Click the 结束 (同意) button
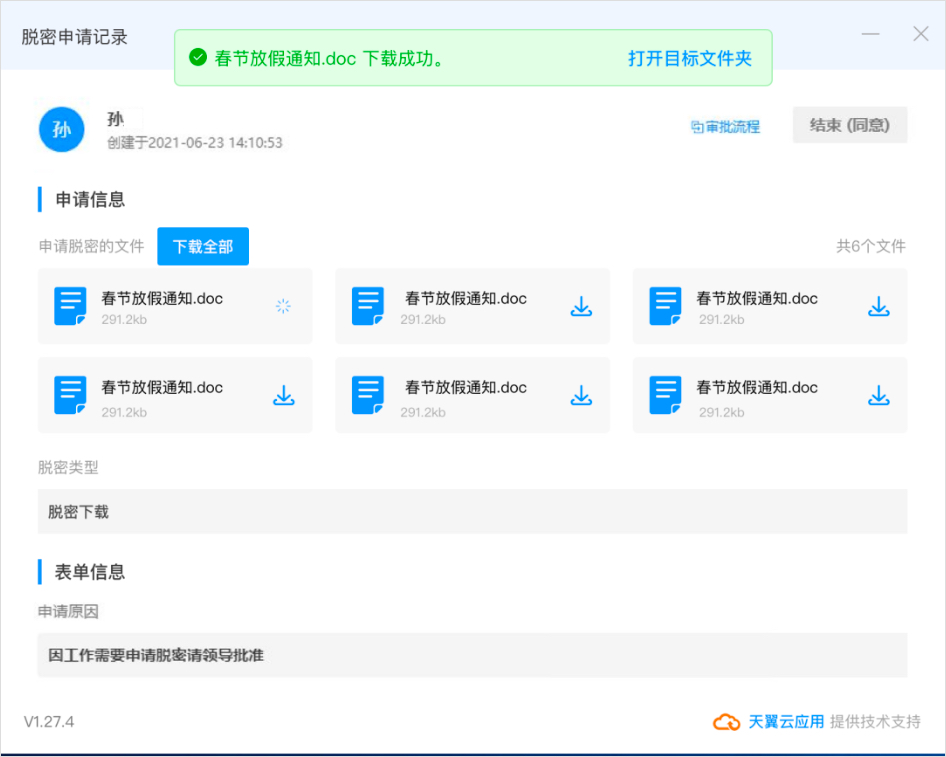 pyautogui.click(x=849, y=125)
